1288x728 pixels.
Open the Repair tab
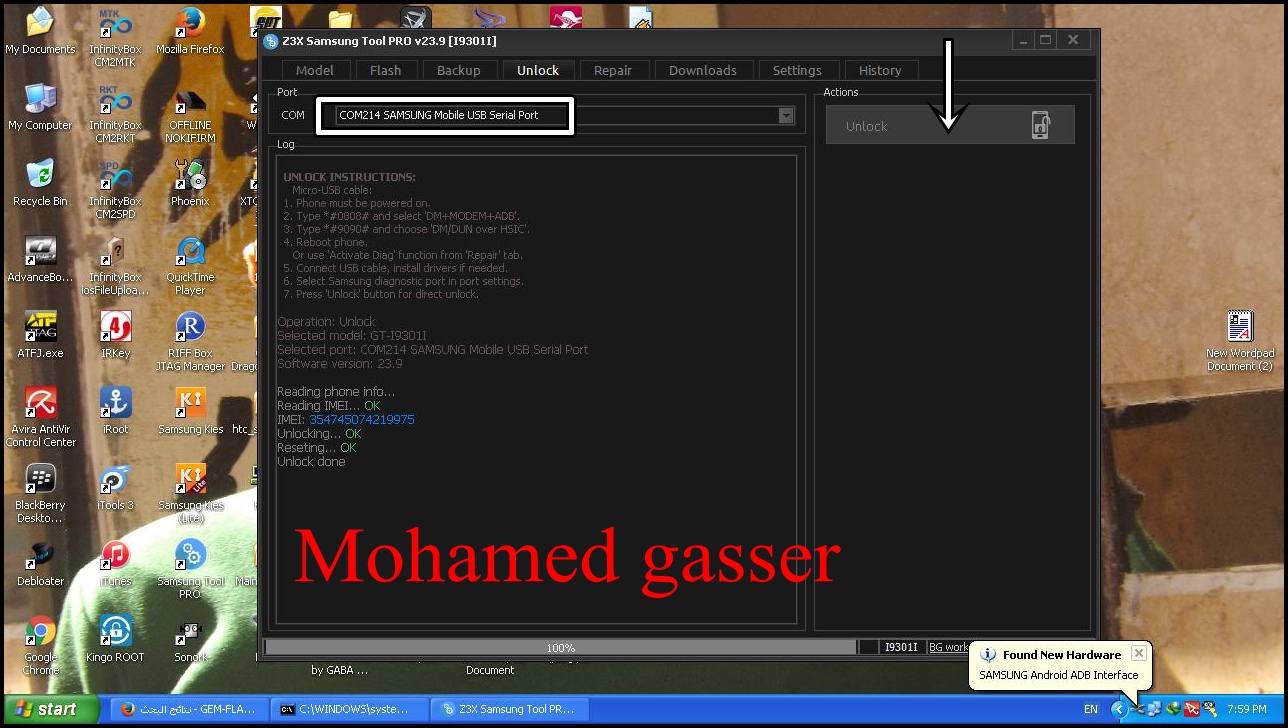(613, 70)
